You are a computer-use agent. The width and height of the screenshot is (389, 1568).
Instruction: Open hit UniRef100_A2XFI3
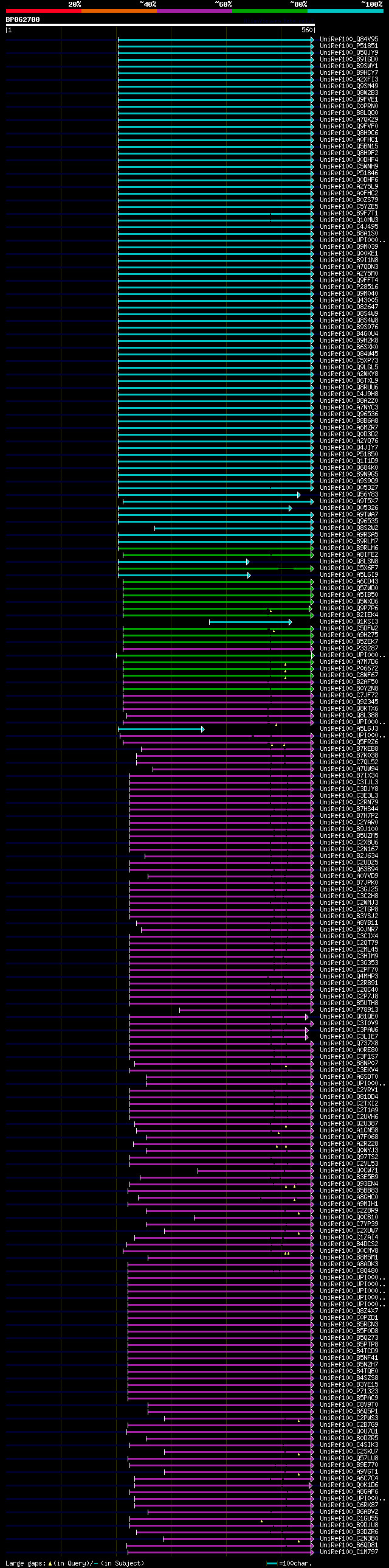click(x=349, y=80)
